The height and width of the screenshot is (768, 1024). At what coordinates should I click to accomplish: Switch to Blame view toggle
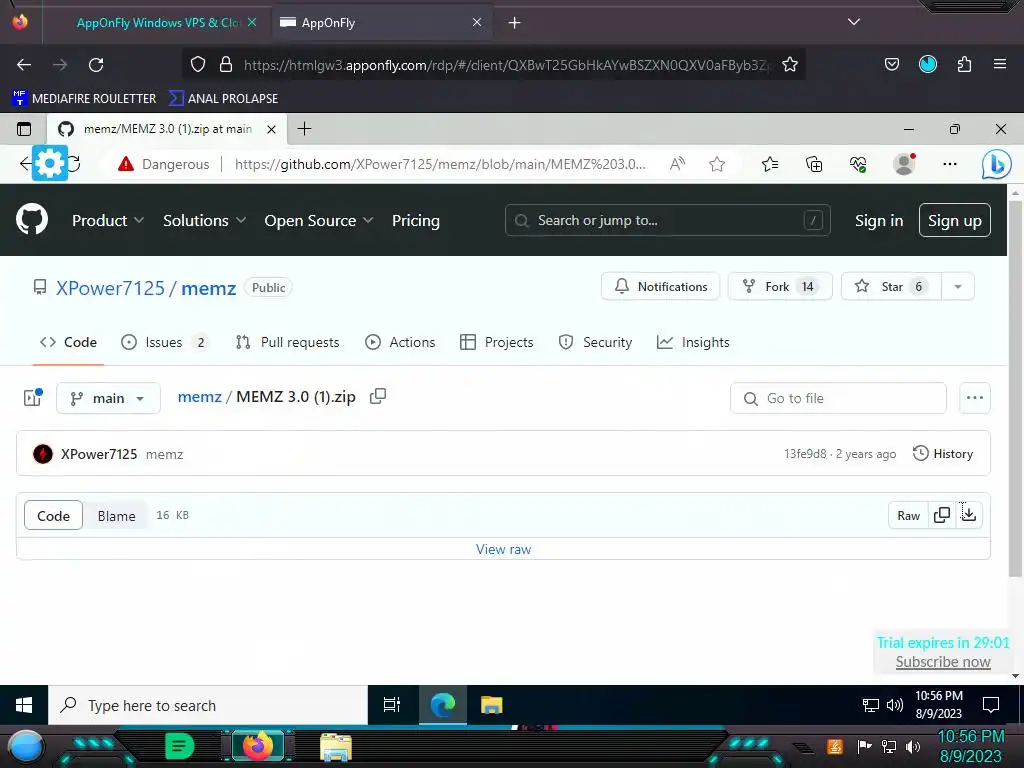pos(116,515)
